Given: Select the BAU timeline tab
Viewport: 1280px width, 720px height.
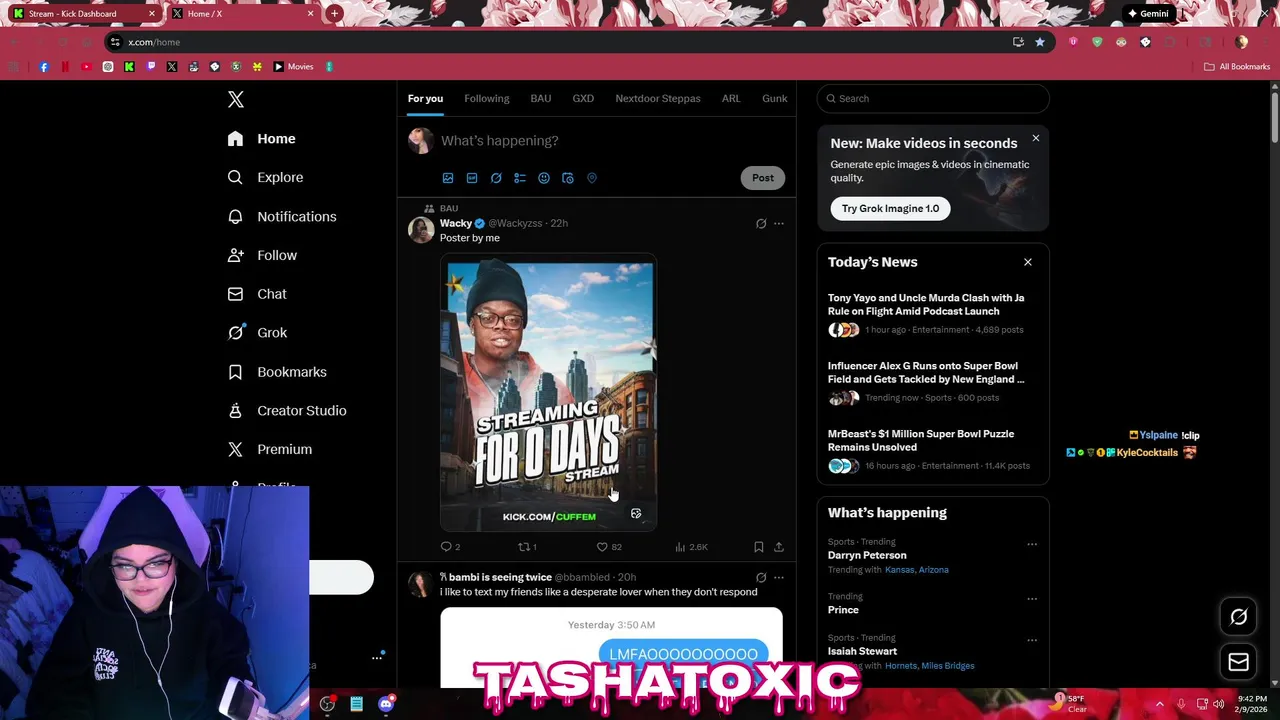Looking at the screenshot, I should point(541,98).
